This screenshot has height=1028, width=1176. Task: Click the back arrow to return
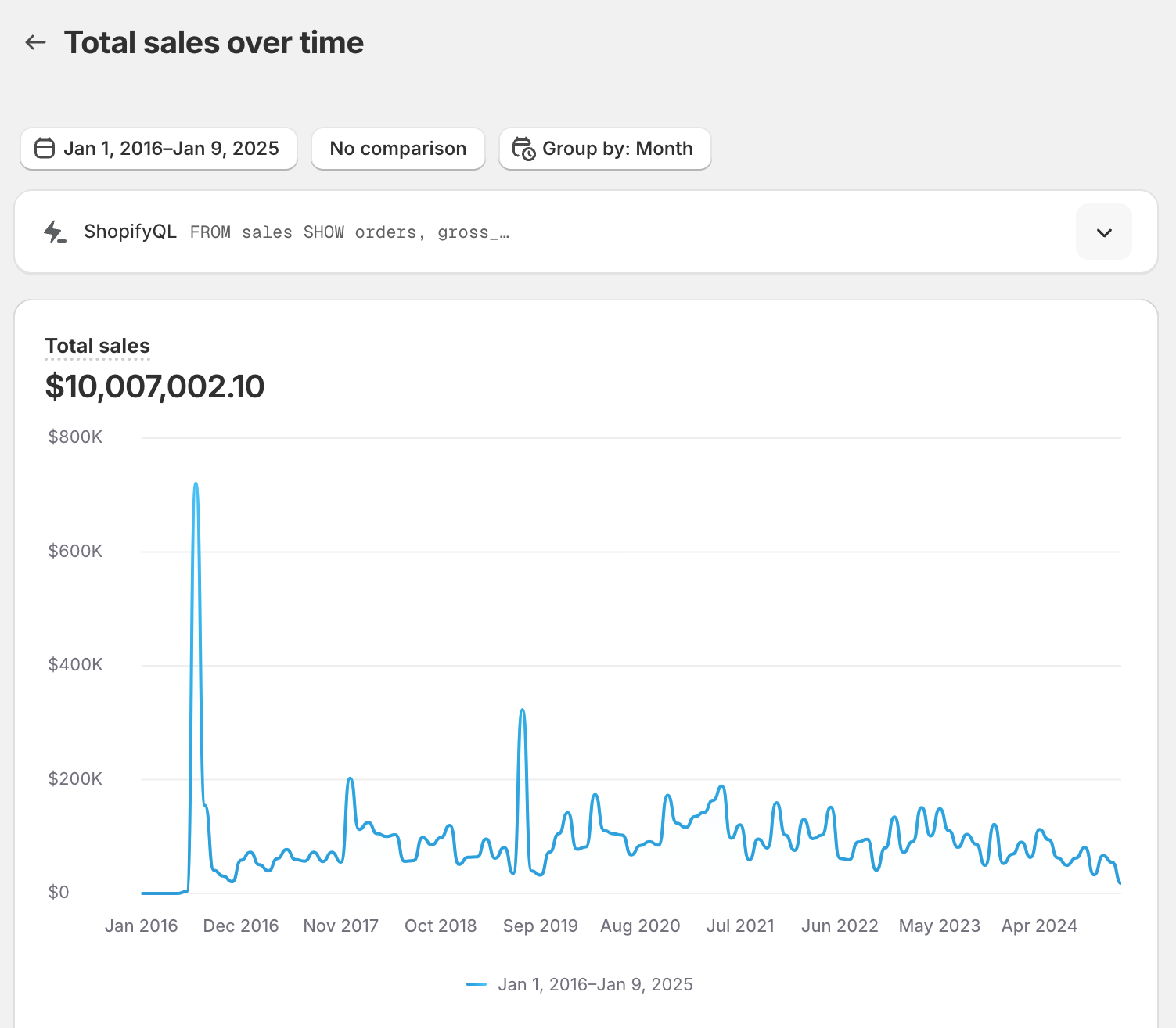tap(35, 42)
